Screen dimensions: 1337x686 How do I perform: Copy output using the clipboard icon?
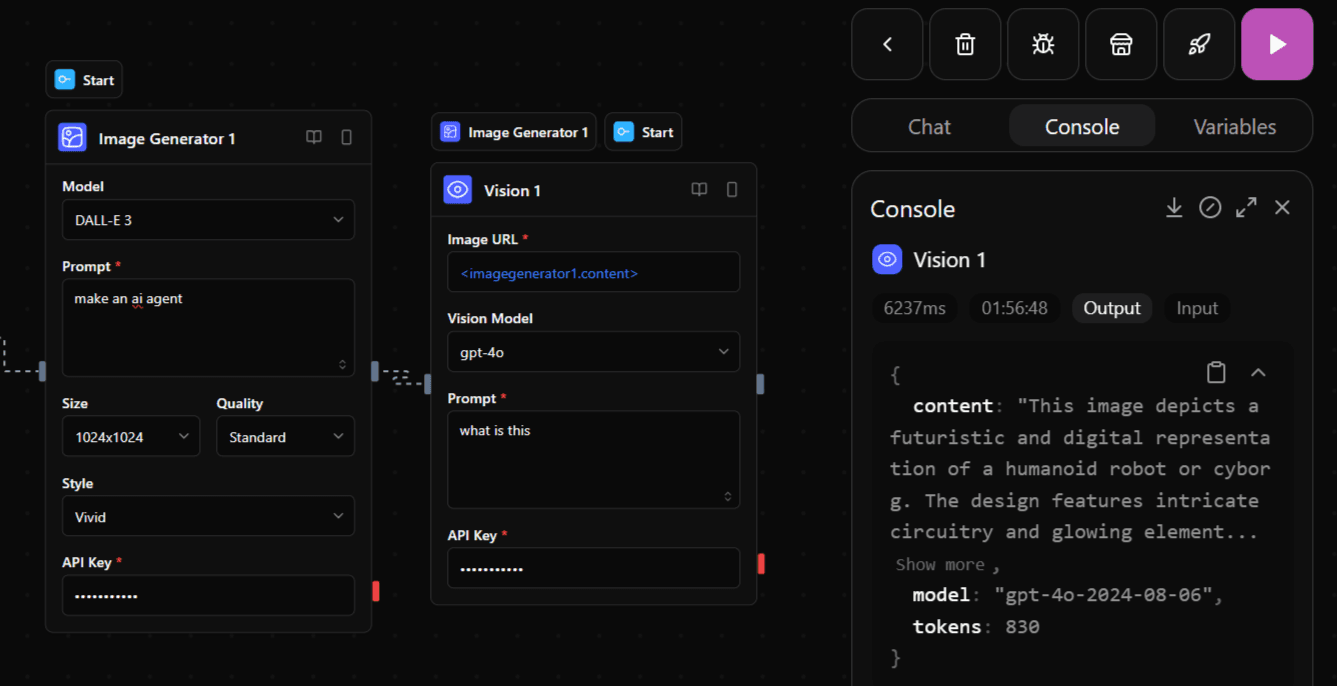[1216, 373]
